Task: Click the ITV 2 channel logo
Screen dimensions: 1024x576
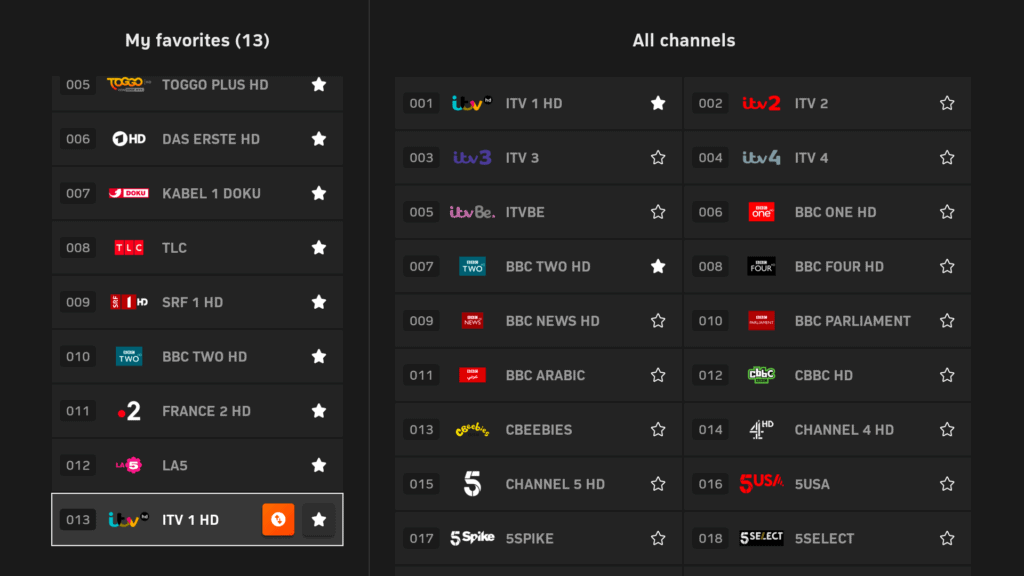Action: pos(761,103)
